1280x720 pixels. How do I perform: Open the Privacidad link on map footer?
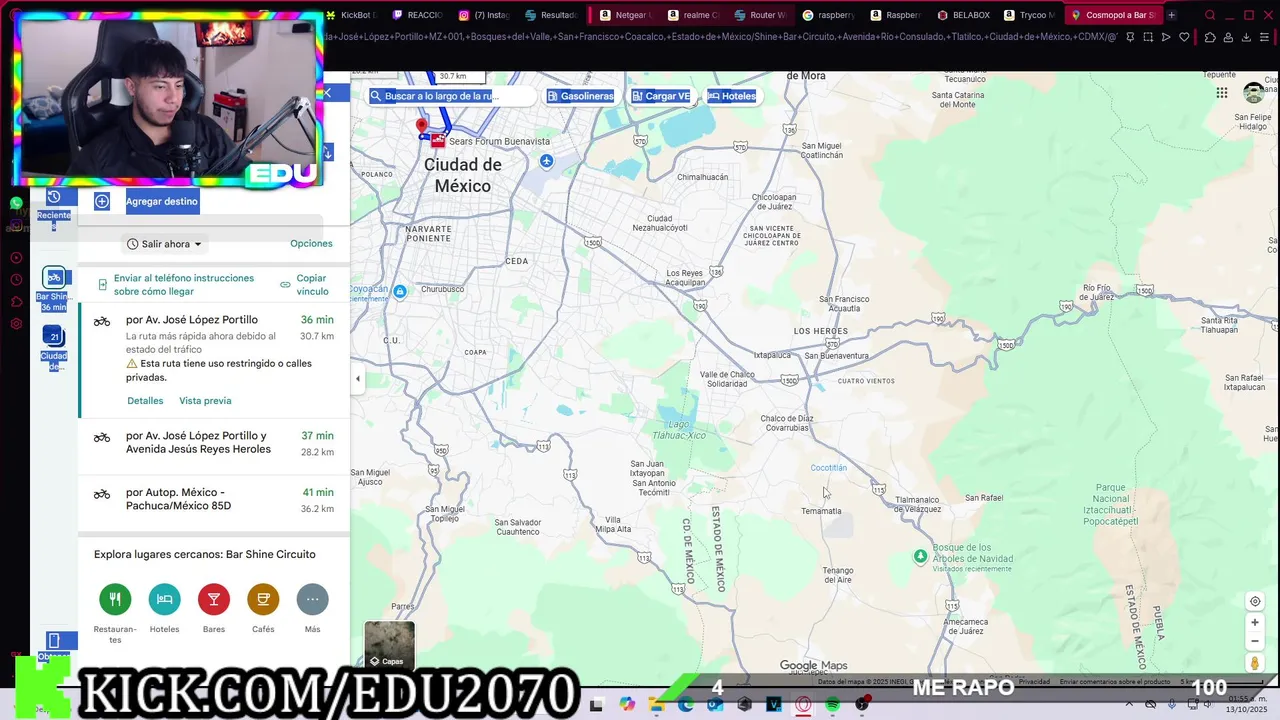tap(1034, 682)
